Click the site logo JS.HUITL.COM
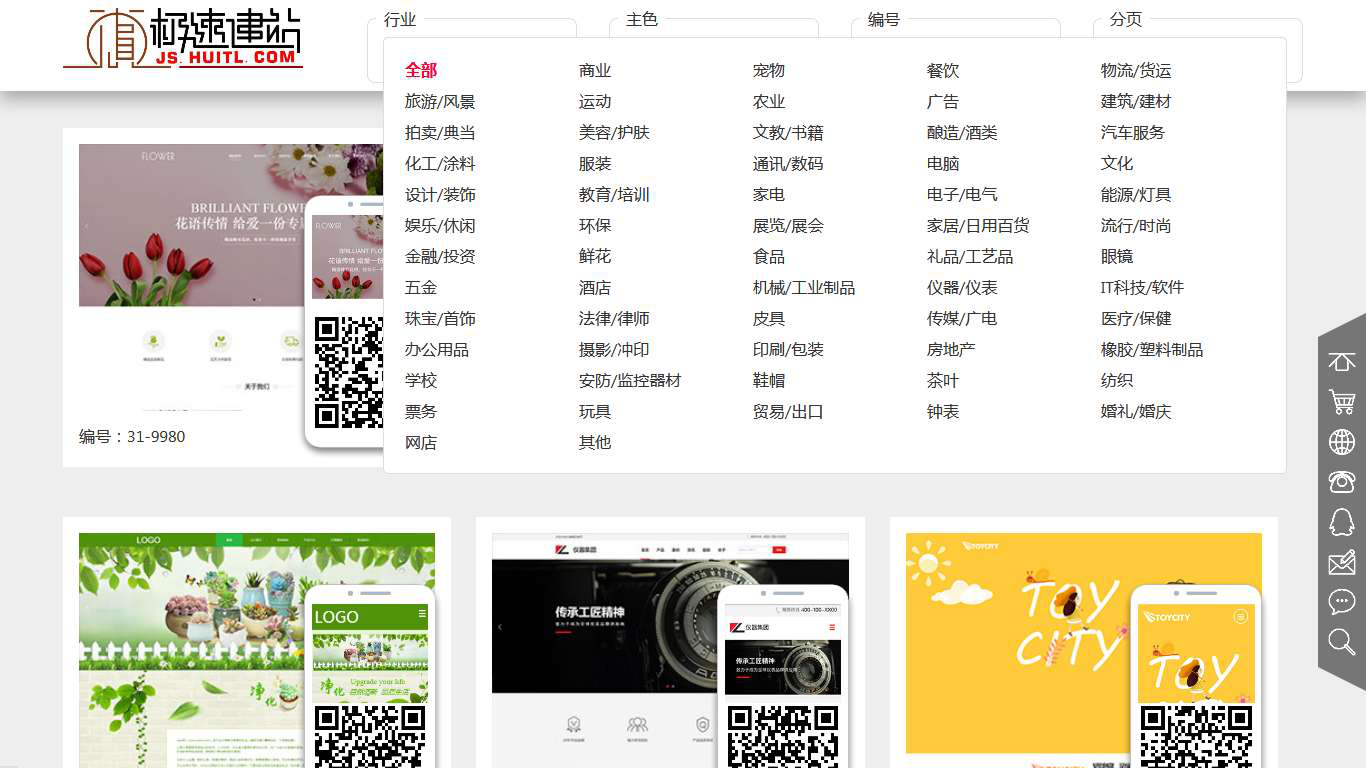The height and width of the screenshot is (768, 1366). (183, 39)
